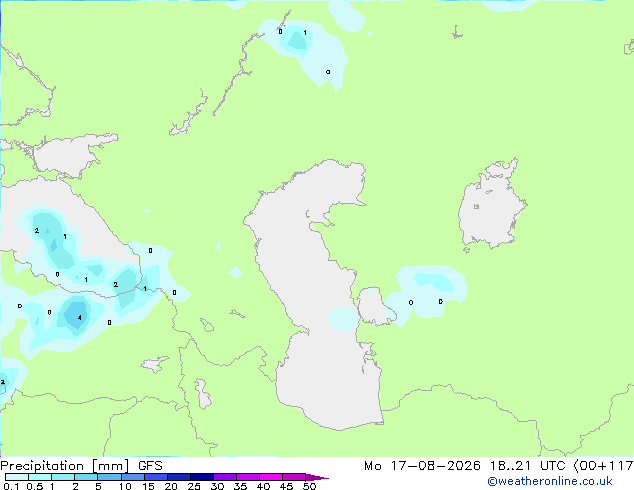Select the 35 mm legend color swatch

tap(248, 477)
